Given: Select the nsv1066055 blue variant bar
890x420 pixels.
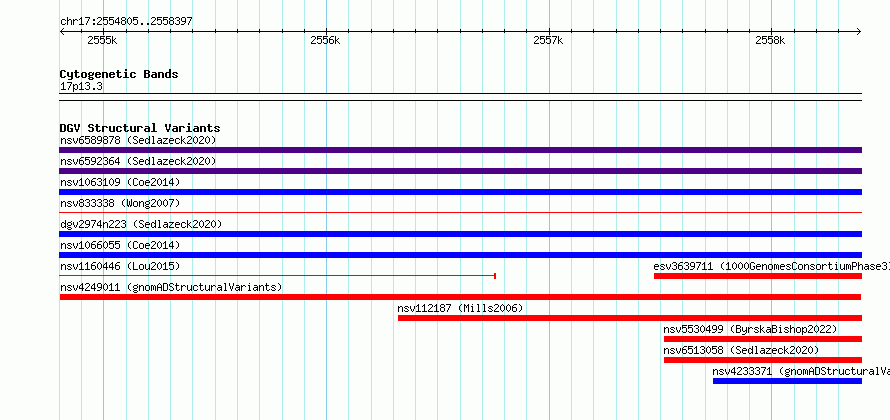Looking at the screenshot, I should click(x=460, y=255).
